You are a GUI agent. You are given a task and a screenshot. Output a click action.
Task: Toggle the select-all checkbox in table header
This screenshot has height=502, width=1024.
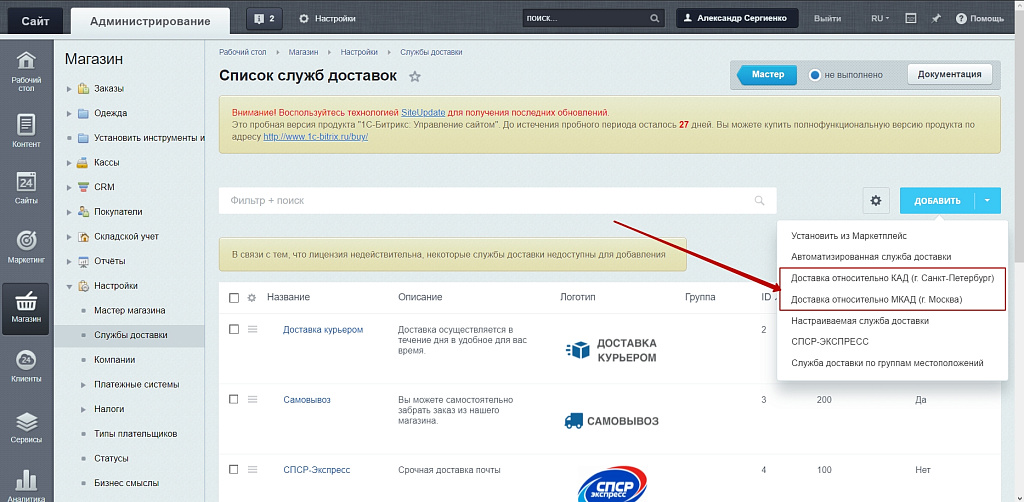234,297
